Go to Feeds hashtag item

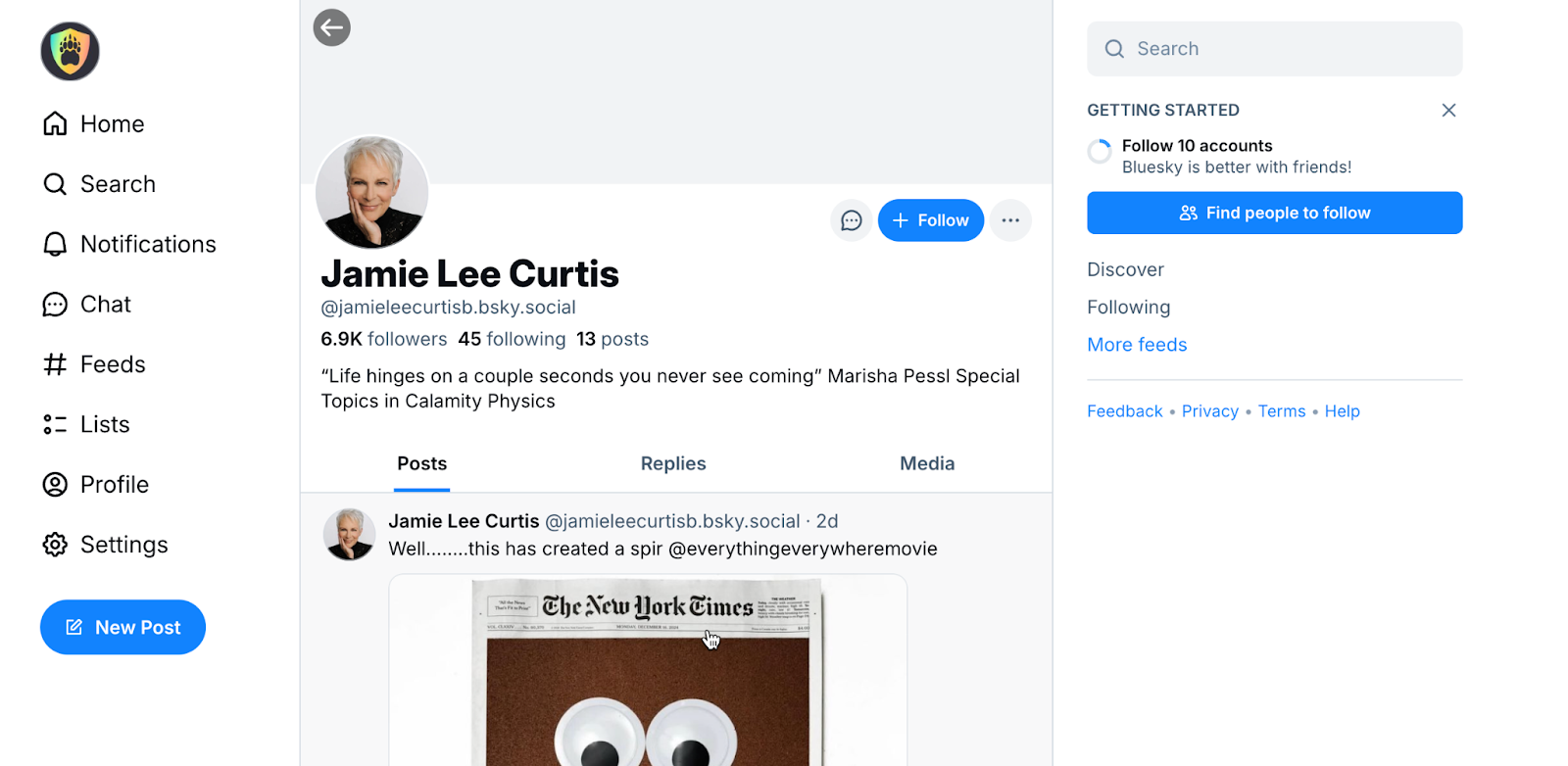pos(94,364)
